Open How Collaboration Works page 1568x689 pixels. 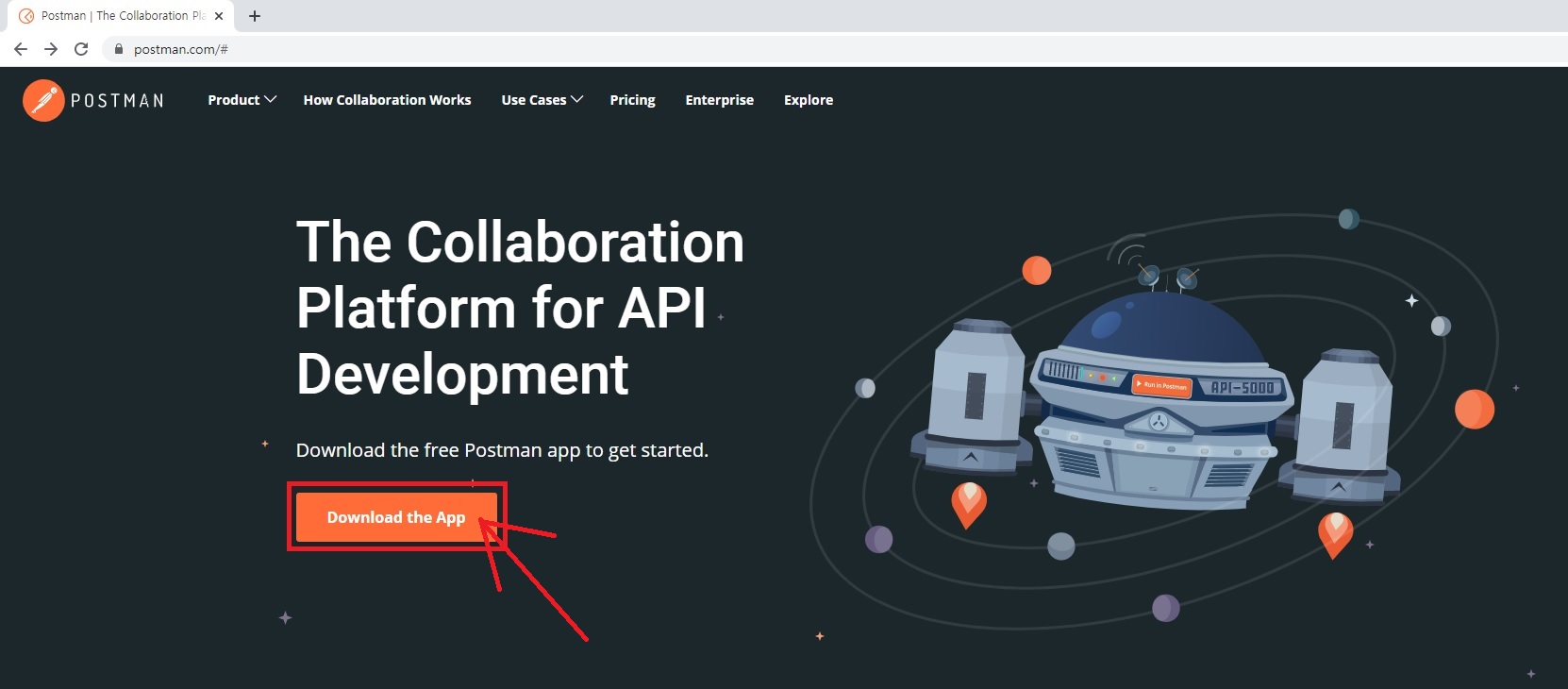pyautogui.click(x=387, y=100)
